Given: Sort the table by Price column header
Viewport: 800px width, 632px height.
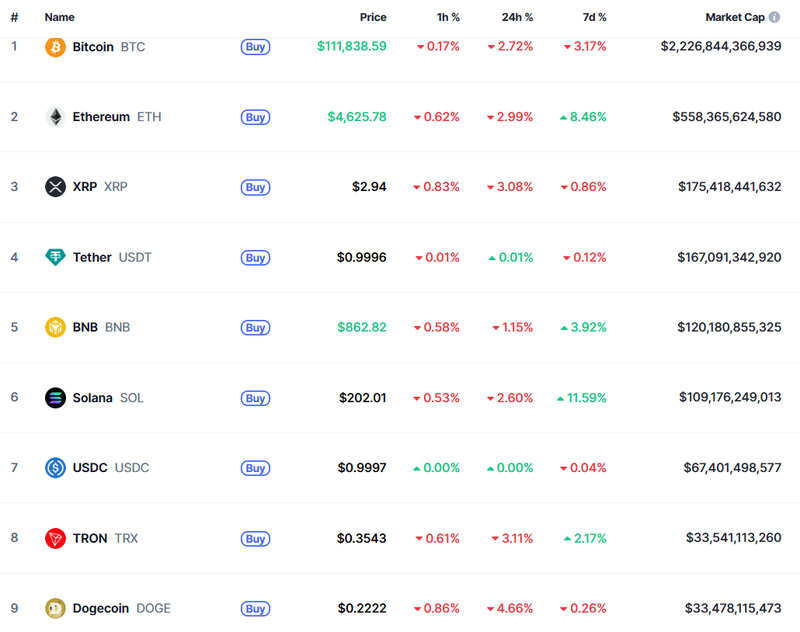Looking at the screenshot, I should point(373,18).
